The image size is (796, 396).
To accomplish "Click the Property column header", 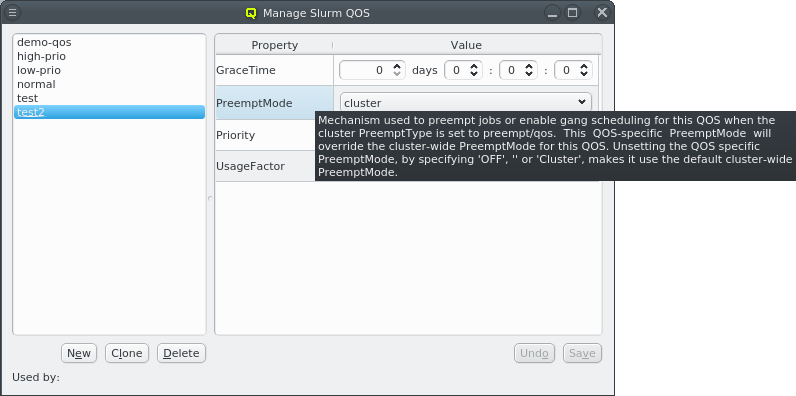I will [x=275, y=45].
